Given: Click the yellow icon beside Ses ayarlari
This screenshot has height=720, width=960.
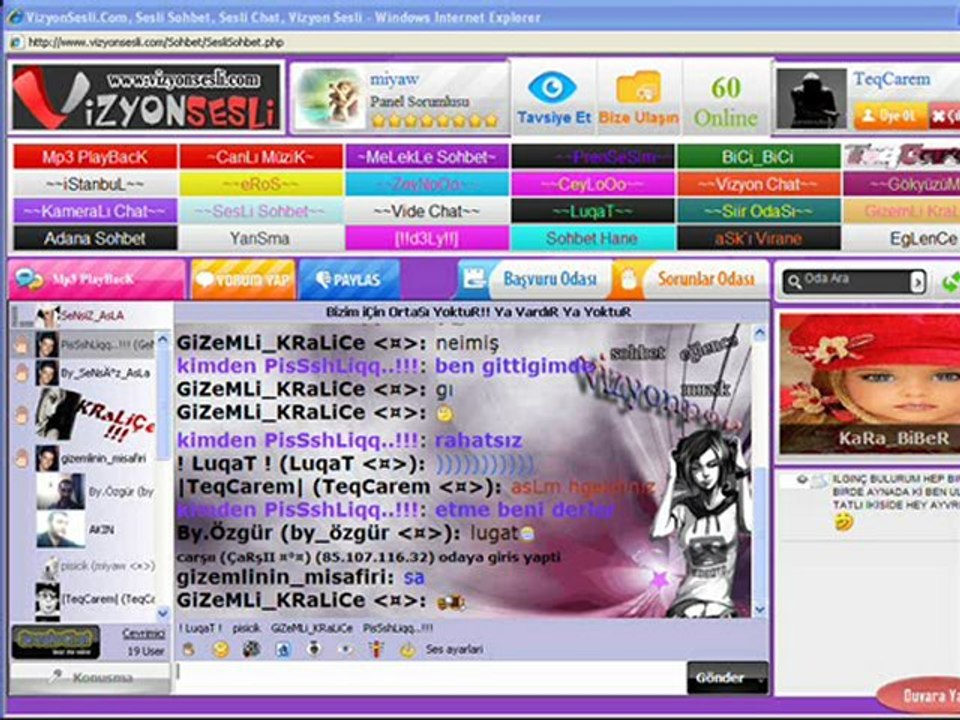Looking at the screenshot, I should tap(408, 650).
